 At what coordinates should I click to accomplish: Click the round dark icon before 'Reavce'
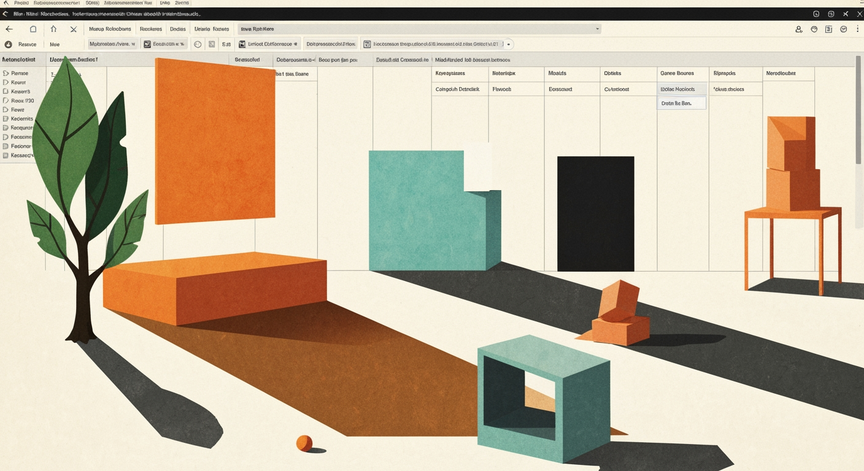8,44
